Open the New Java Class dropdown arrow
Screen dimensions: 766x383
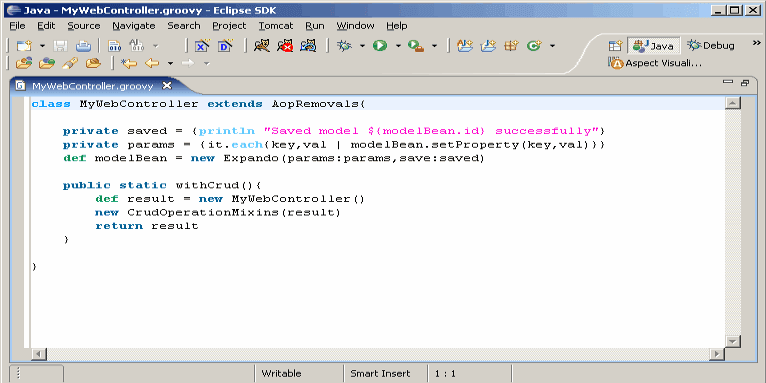pos(553,46)
